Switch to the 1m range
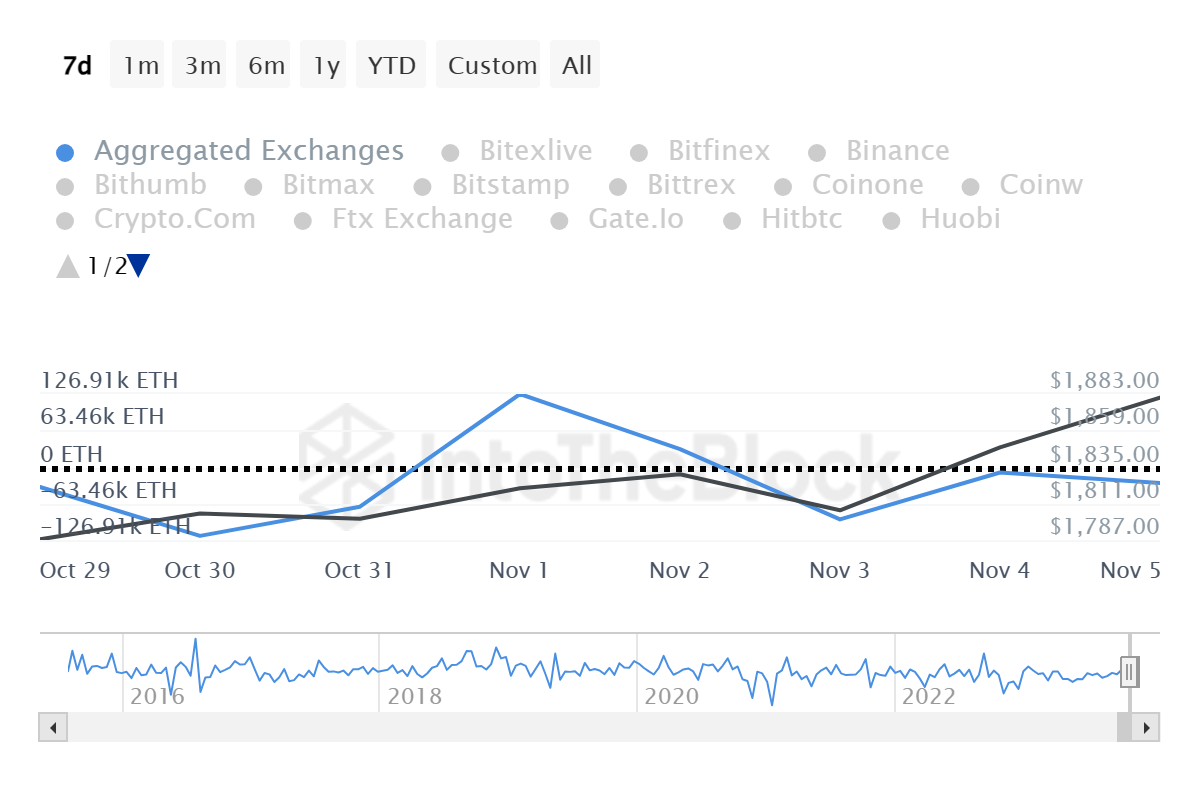The image size is (1200, 800). pyautogui.click(x=141, y=66)
